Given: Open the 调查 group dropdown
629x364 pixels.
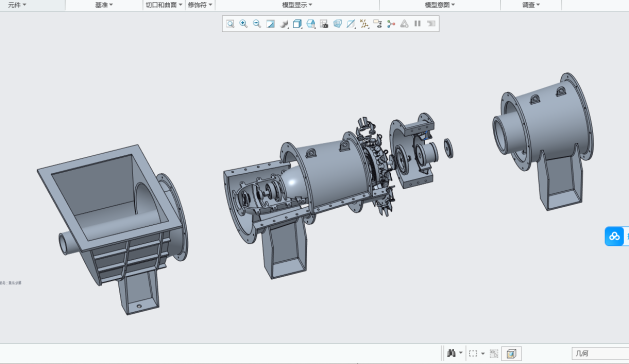Looking at the screenshot, I should pyautogui.click(x=531, y=5).
